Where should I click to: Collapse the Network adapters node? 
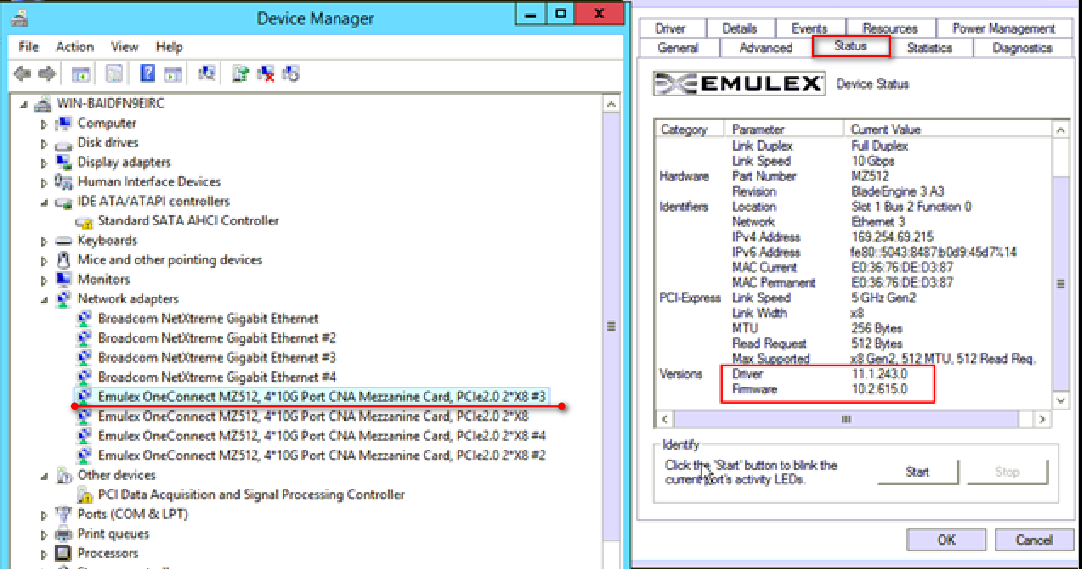(44, 300)
